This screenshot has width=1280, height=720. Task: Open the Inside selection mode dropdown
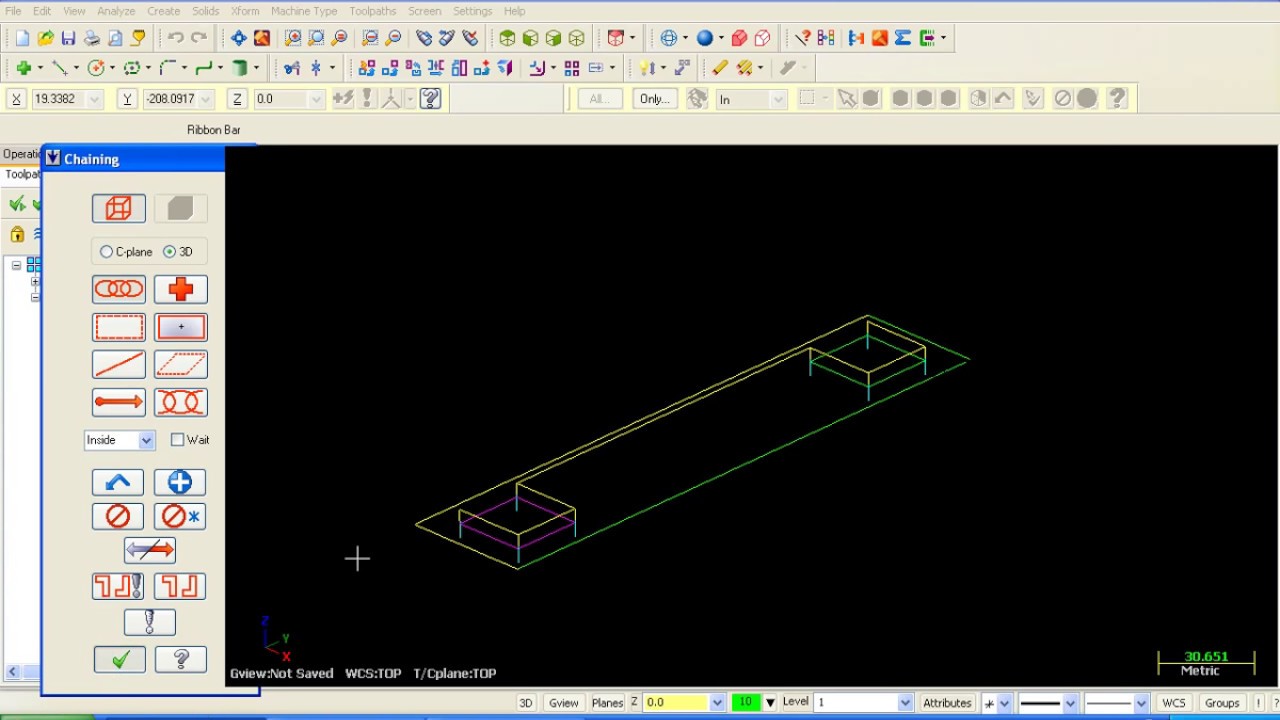(x=146, y=440)
